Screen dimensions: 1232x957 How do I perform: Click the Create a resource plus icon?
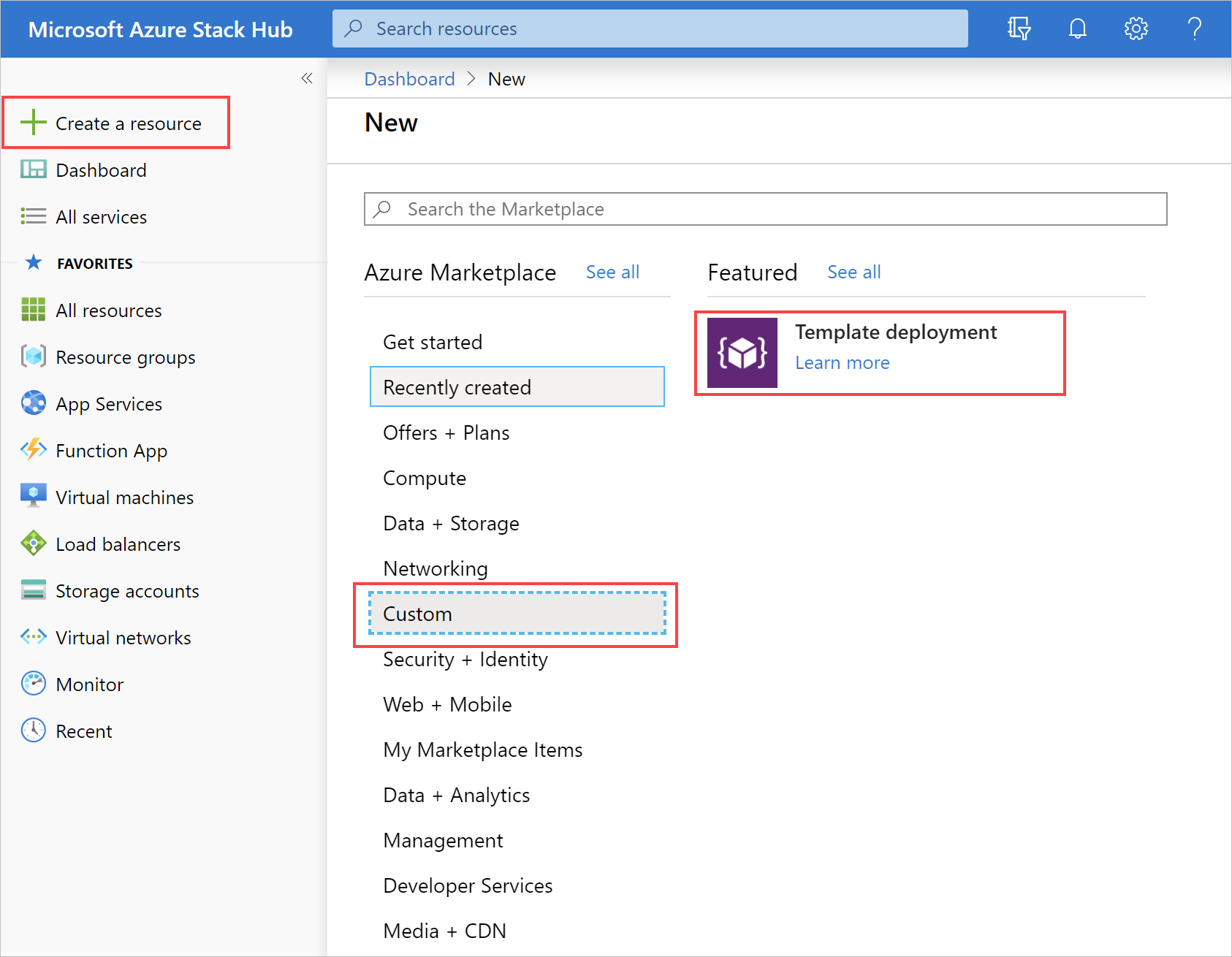tap(33, 123)
